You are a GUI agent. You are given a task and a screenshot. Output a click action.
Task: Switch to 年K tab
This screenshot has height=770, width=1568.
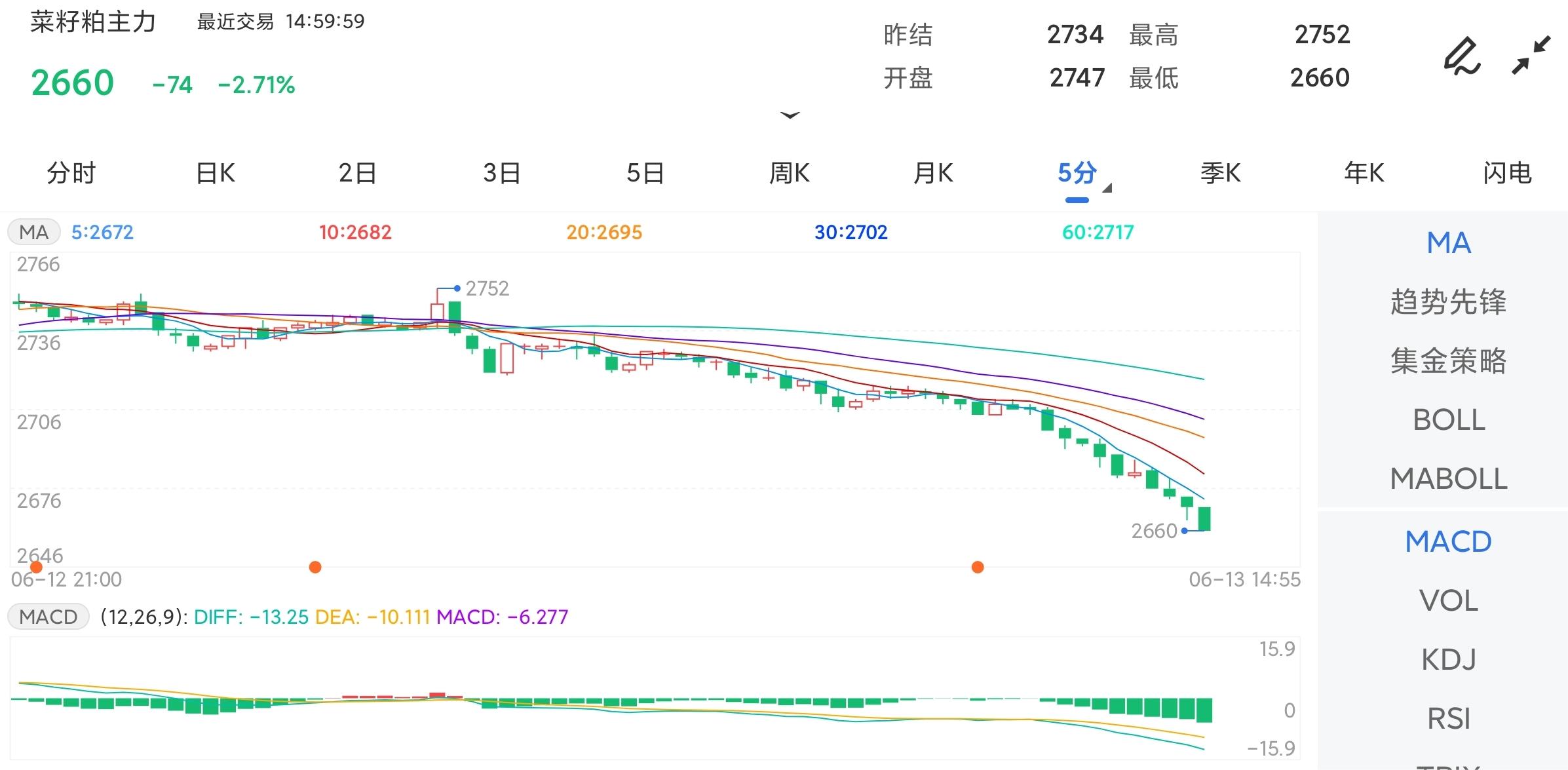1364,174
